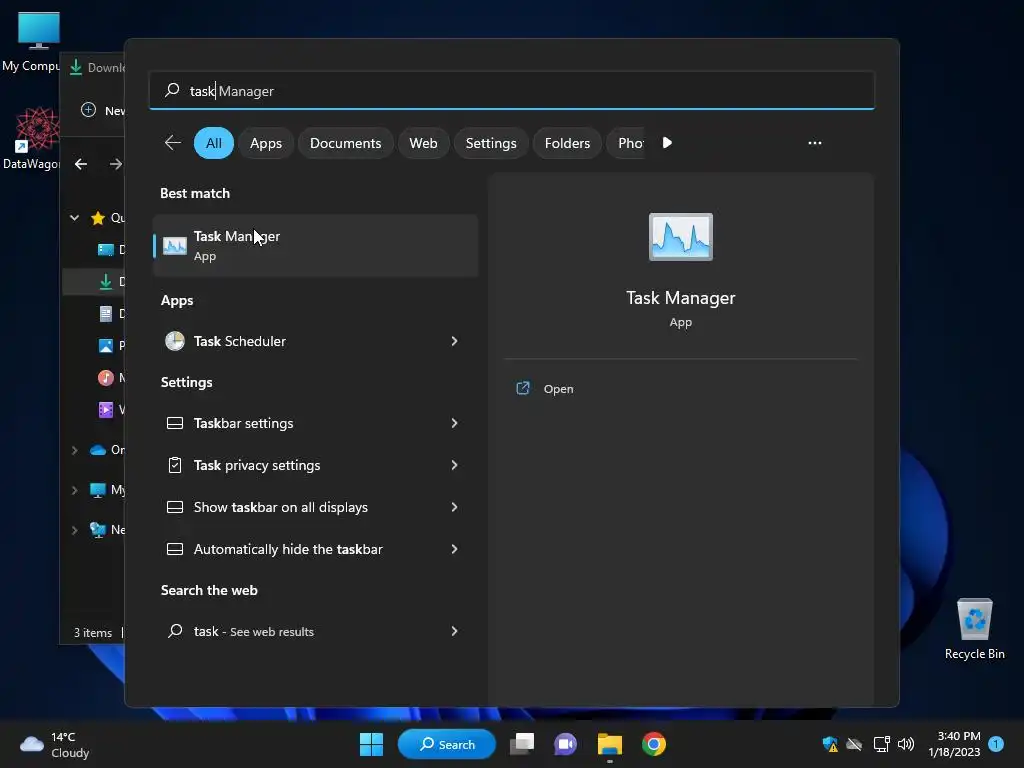Image resolution: width=1024 pixels, height=768 pixels.
Task: Select Downloads item in File Explorer sidebar
Action: point(93,281)
